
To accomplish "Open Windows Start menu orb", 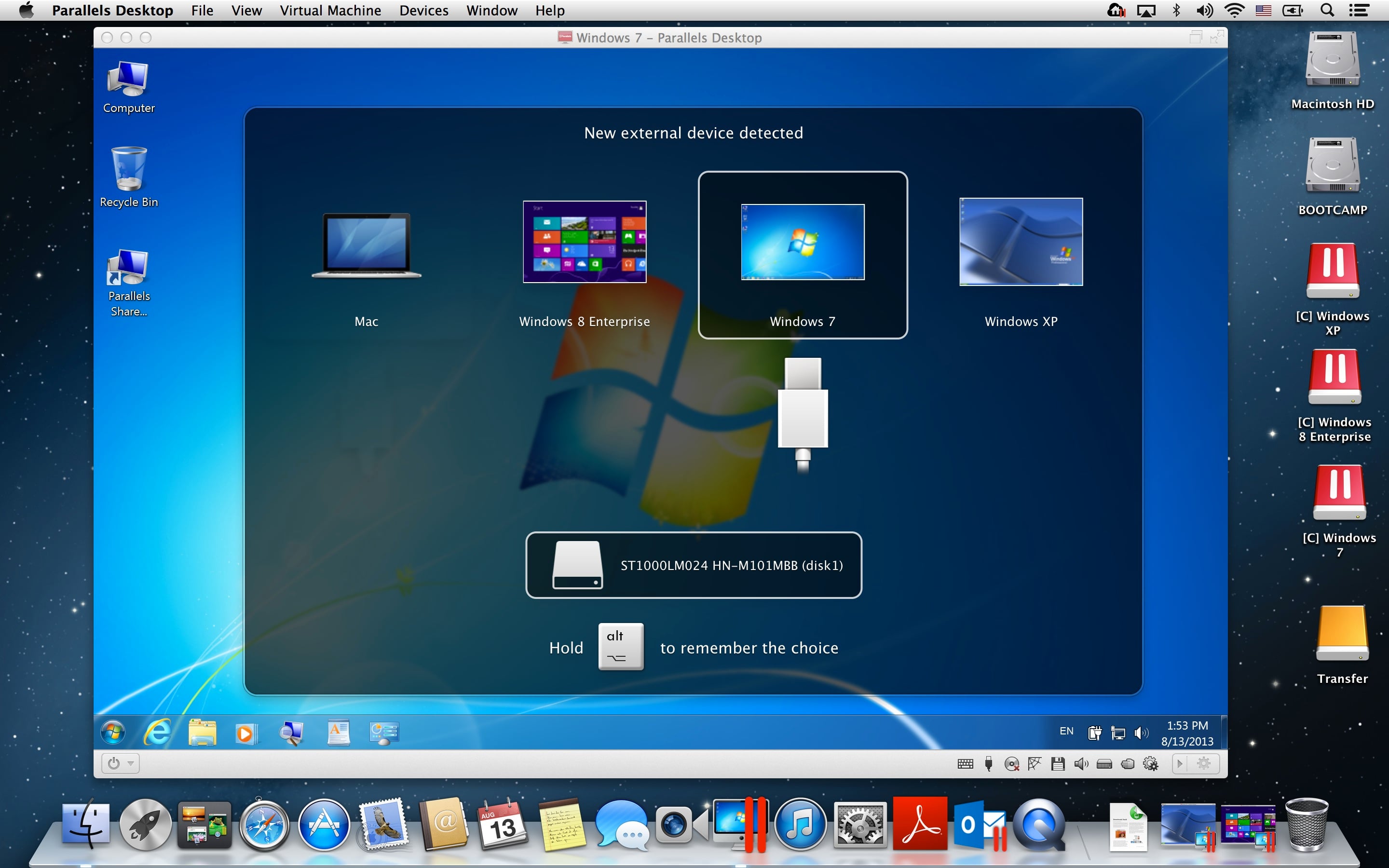I will (113, 732).
